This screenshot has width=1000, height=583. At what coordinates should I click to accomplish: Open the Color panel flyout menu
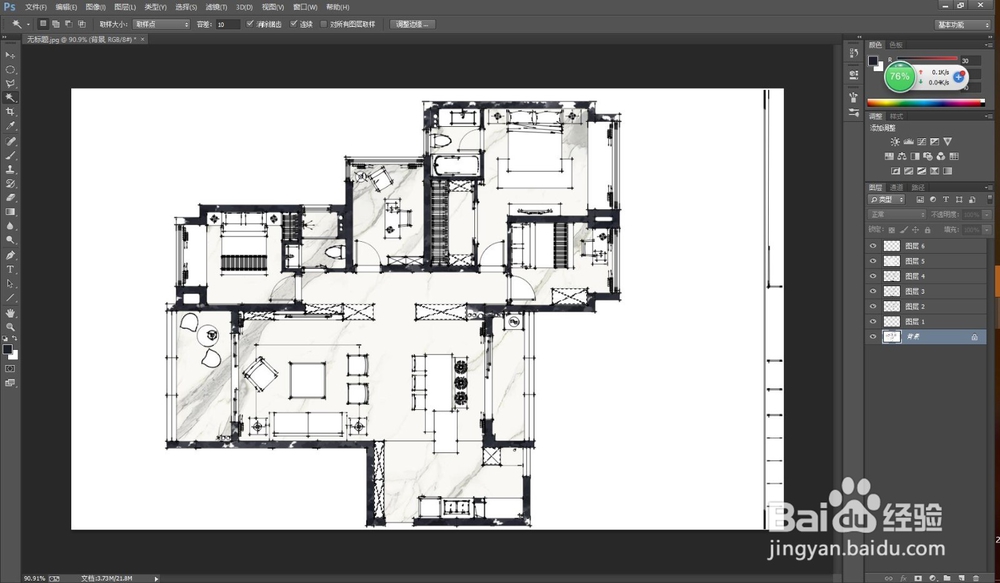coord(988,45)
